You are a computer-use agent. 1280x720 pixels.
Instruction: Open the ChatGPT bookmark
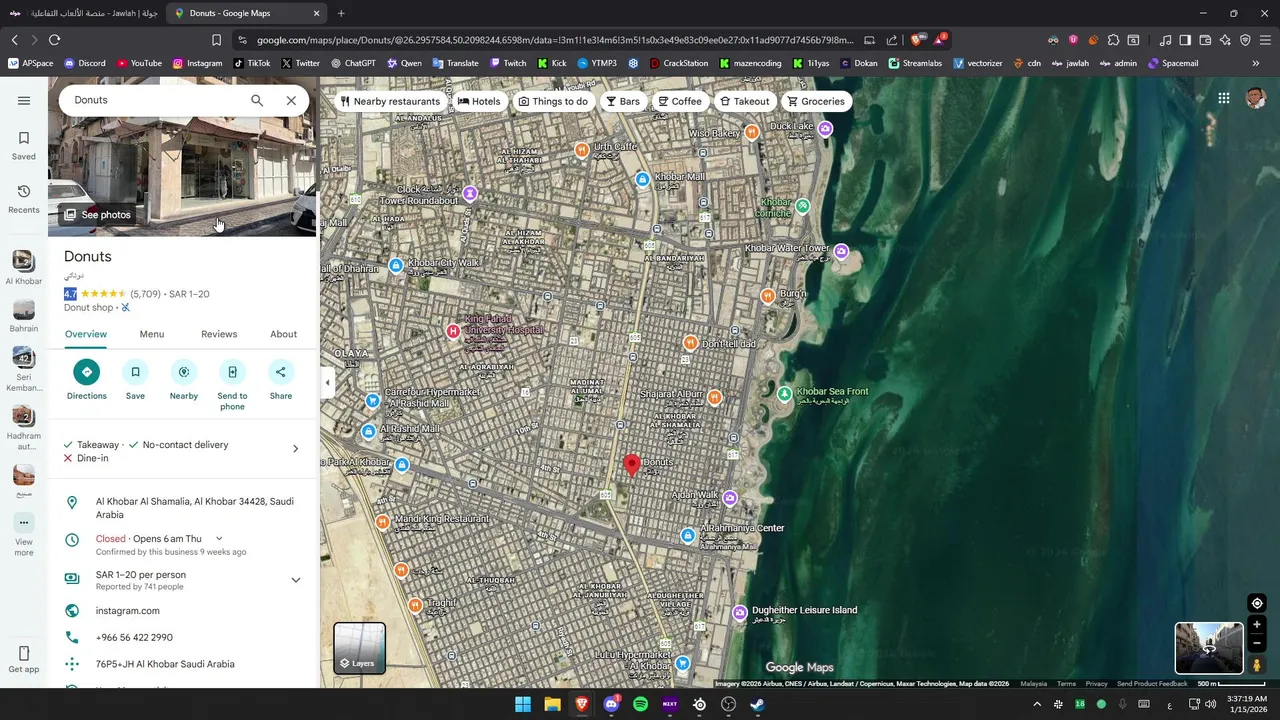pos(353,63)
